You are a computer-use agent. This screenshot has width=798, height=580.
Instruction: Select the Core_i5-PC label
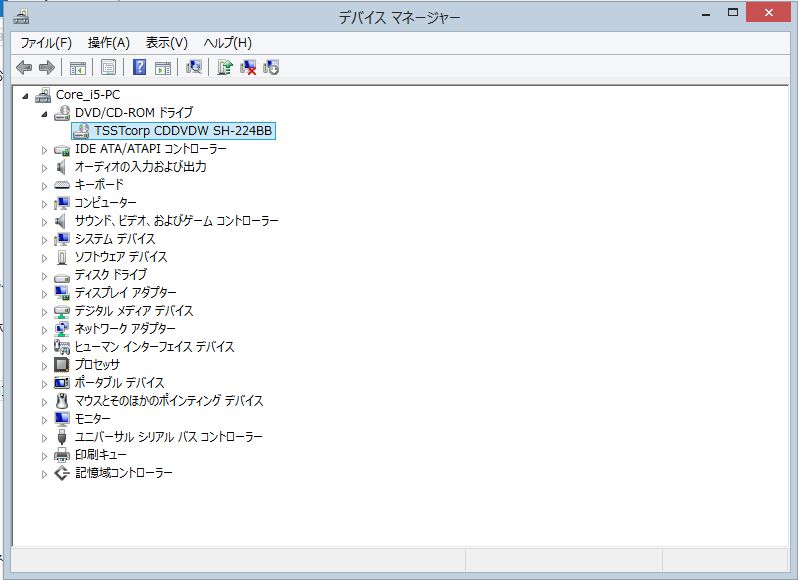tap(88, 95)
